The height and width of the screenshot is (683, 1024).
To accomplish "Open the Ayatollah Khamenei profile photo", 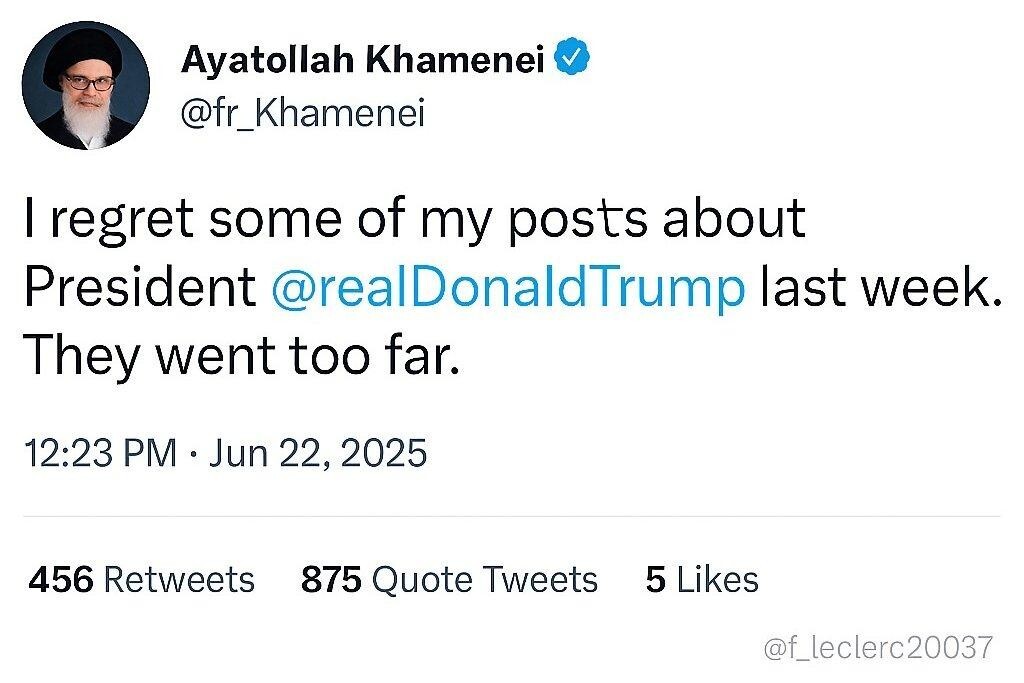I will click(x=85, y=85).
